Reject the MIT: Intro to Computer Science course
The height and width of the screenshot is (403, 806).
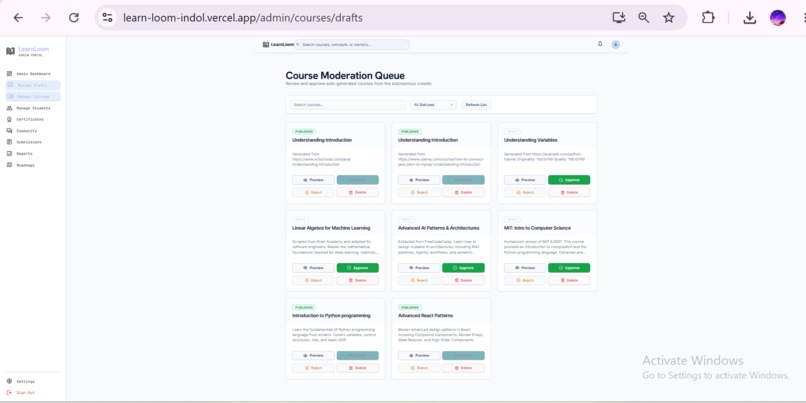point(525,280)
